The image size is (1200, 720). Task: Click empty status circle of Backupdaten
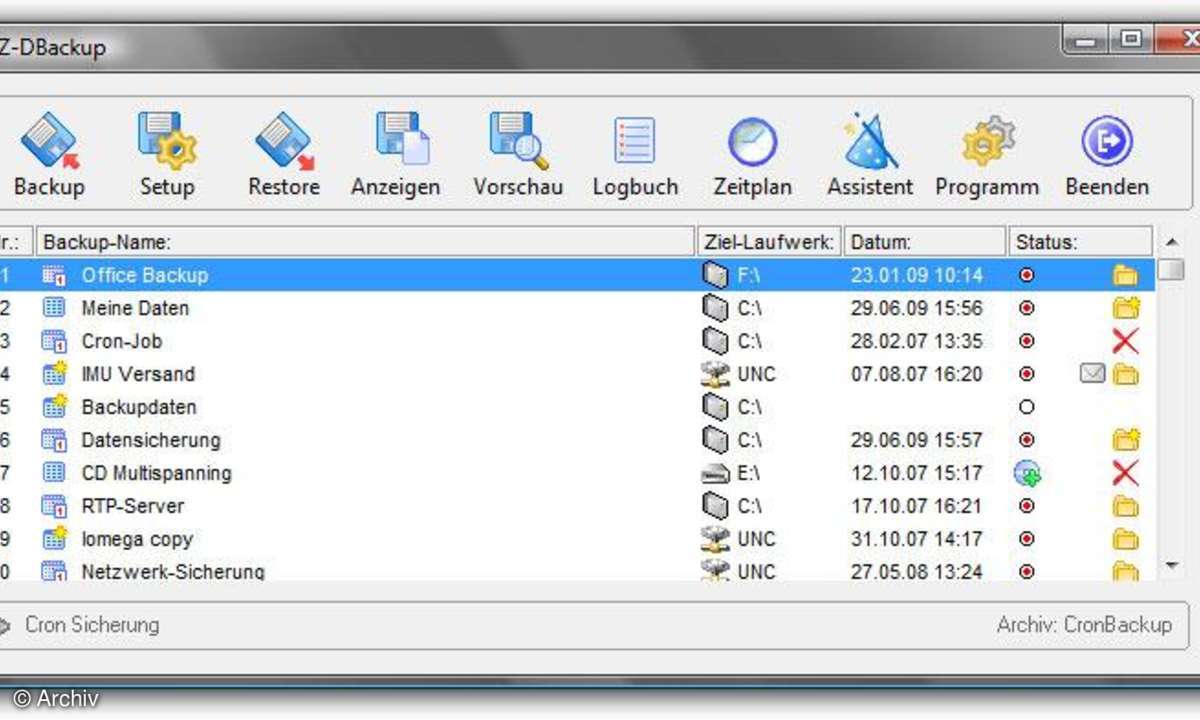pos(1026,407)
